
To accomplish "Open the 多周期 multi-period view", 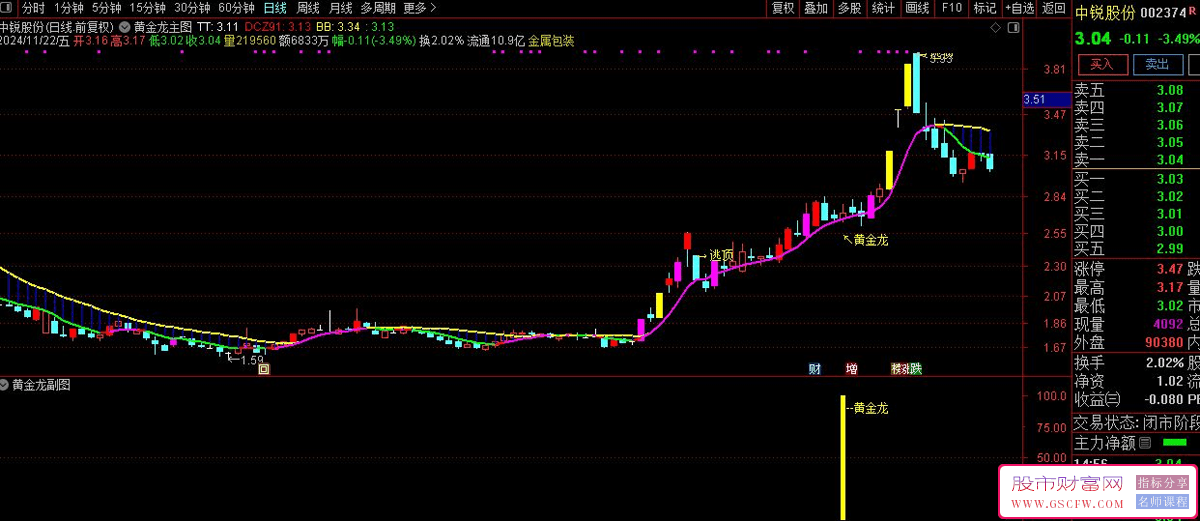I will (x=378, y=8).
